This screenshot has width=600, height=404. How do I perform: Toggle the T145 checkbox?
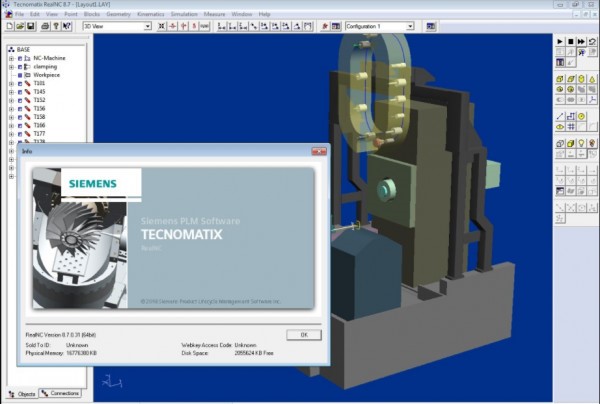[x=20, y=92]
